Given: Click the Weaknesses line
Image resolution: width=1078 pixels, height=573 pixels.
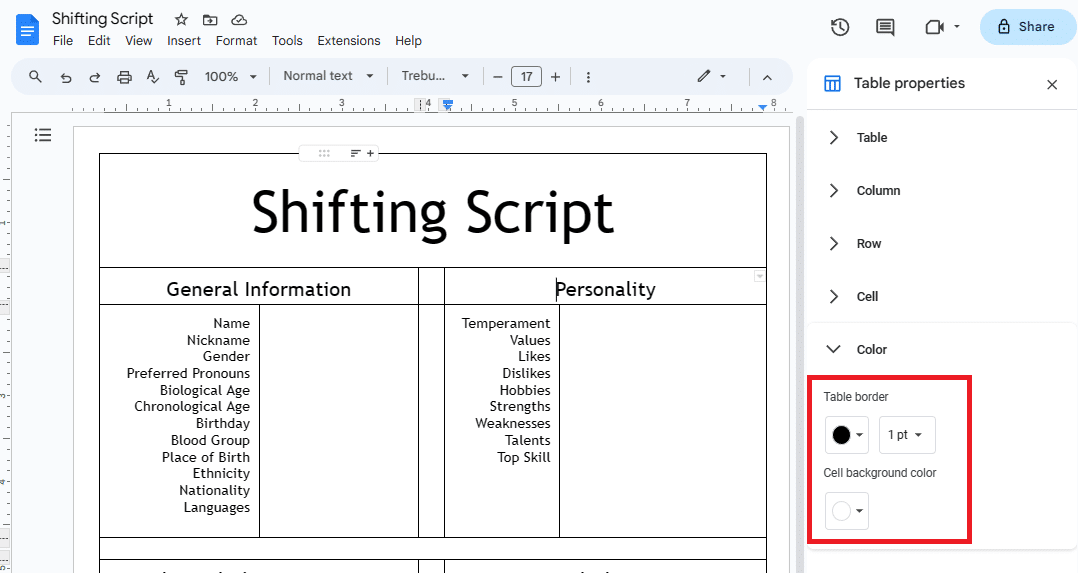Looking at the screenshot, I should click(513, 424).
